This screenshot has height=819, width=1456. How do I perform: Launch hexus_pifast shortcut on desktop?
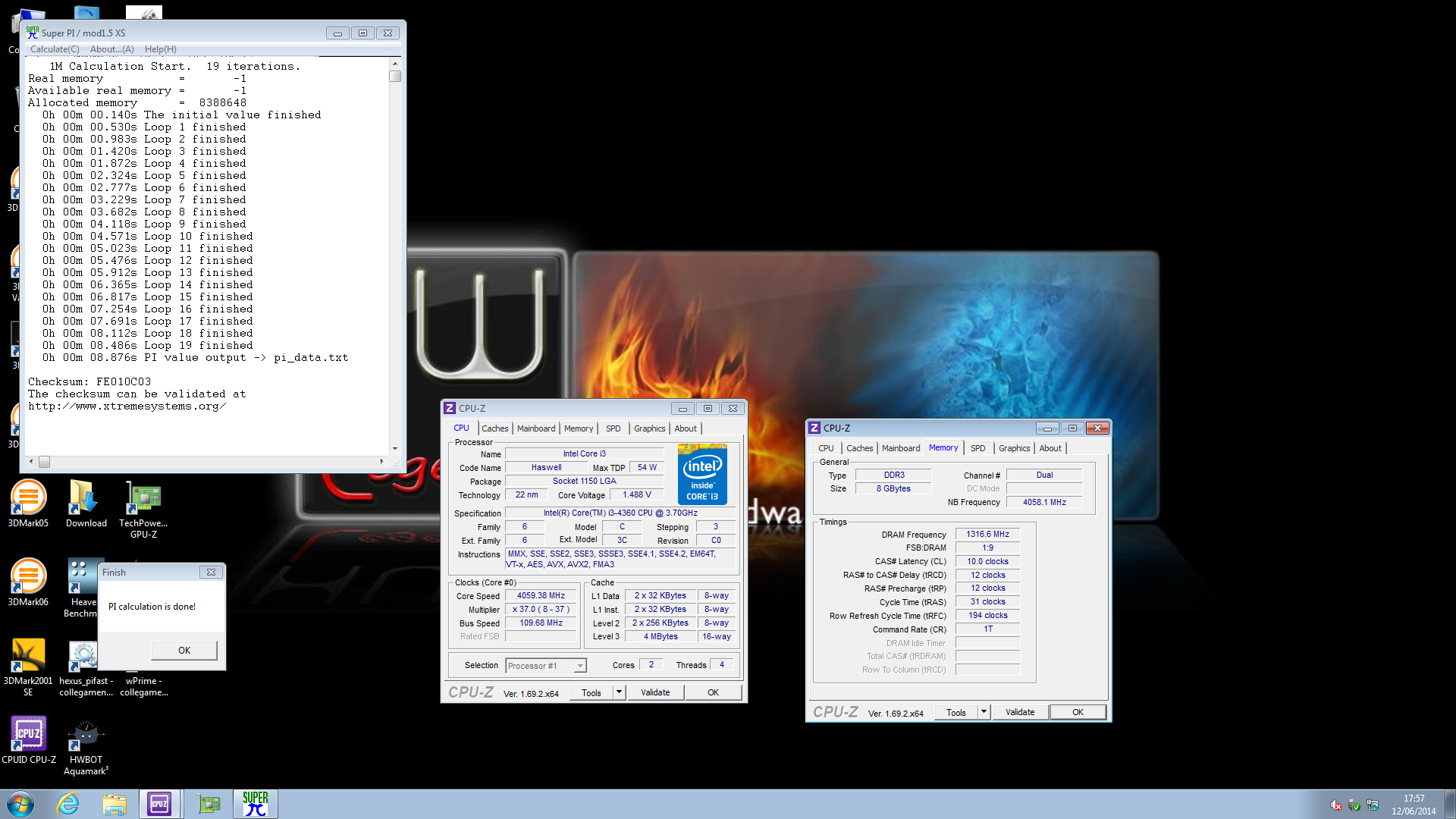(x=86, y=667)
